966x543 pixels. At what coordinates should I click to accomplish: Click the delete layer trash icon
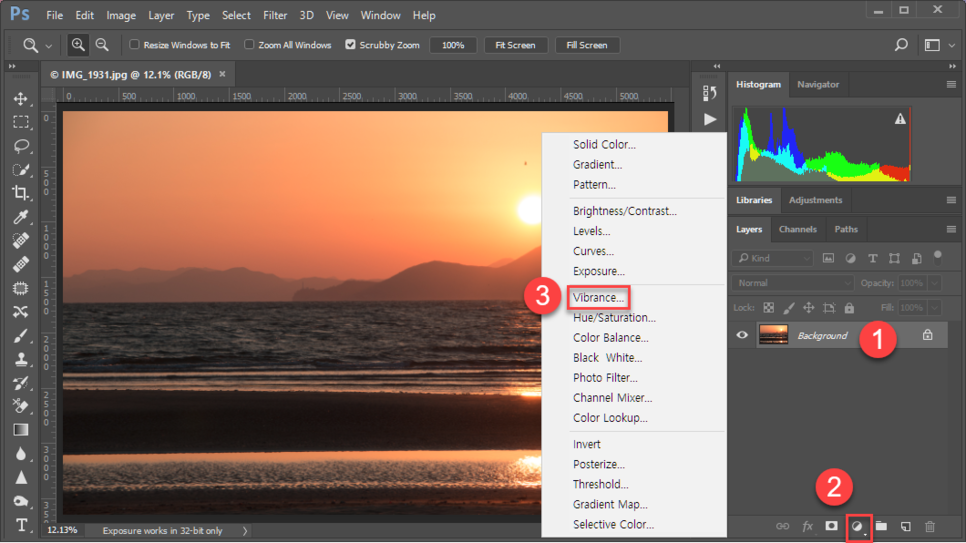click(x=930, y=526)
